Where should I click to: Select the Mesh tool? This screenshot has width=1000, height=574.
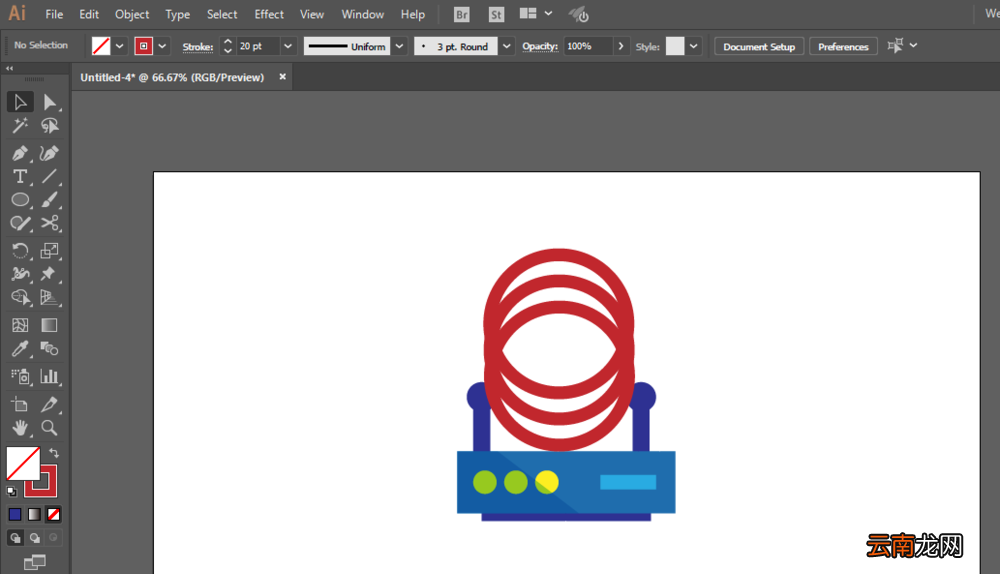coord(20,325)
